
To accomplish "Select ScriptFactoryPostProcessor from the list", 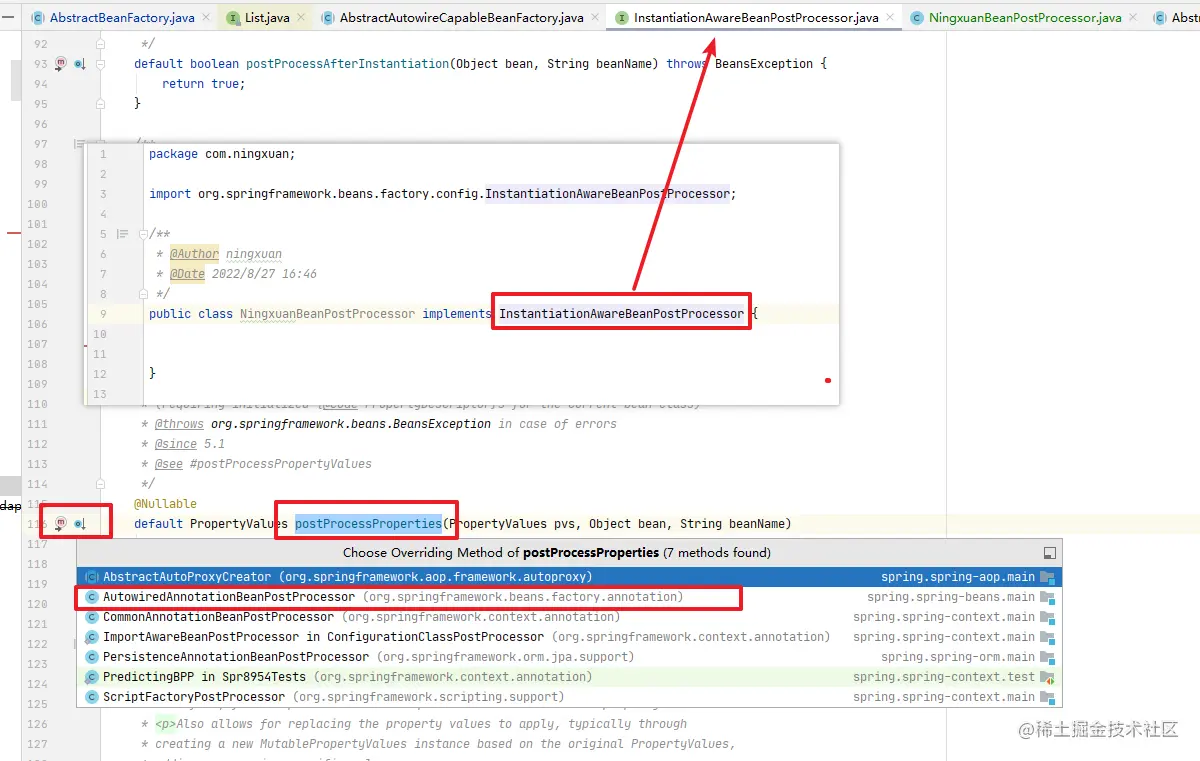I will tap(569, 697).
